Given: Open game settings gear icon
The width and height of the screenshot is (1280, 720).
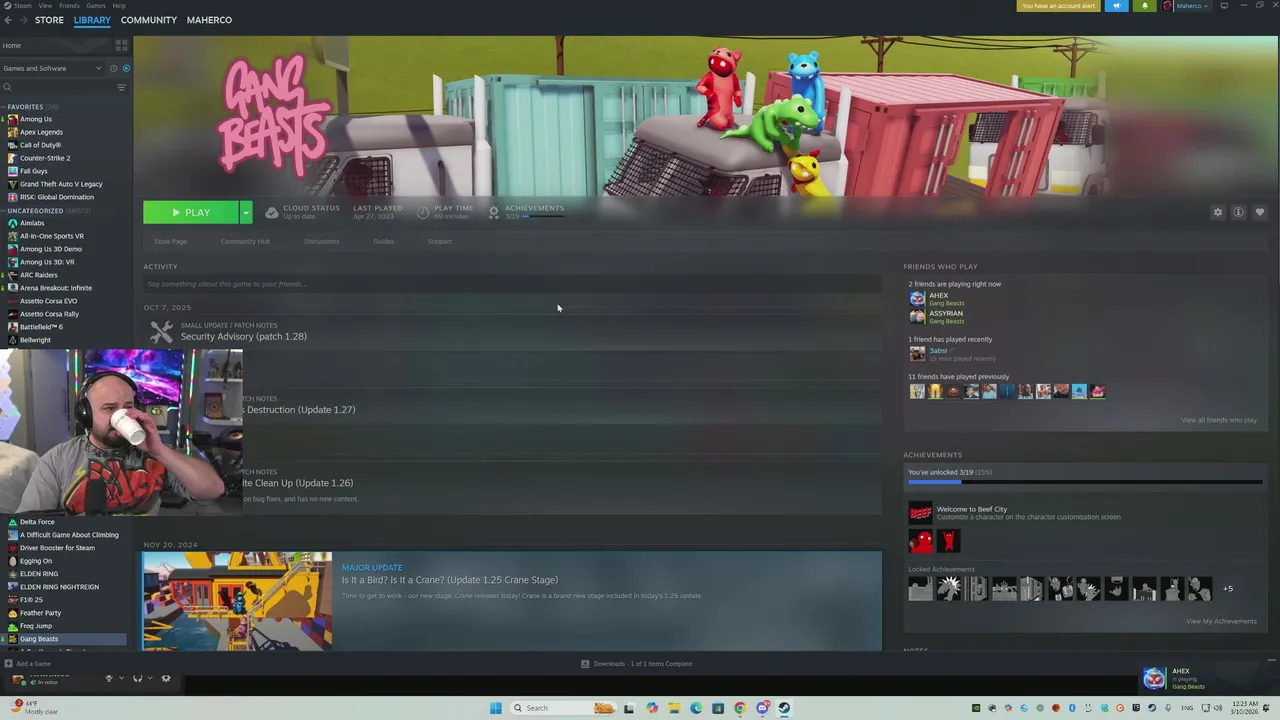Looking at the screenshot, I should click(x=1217, y=212).
